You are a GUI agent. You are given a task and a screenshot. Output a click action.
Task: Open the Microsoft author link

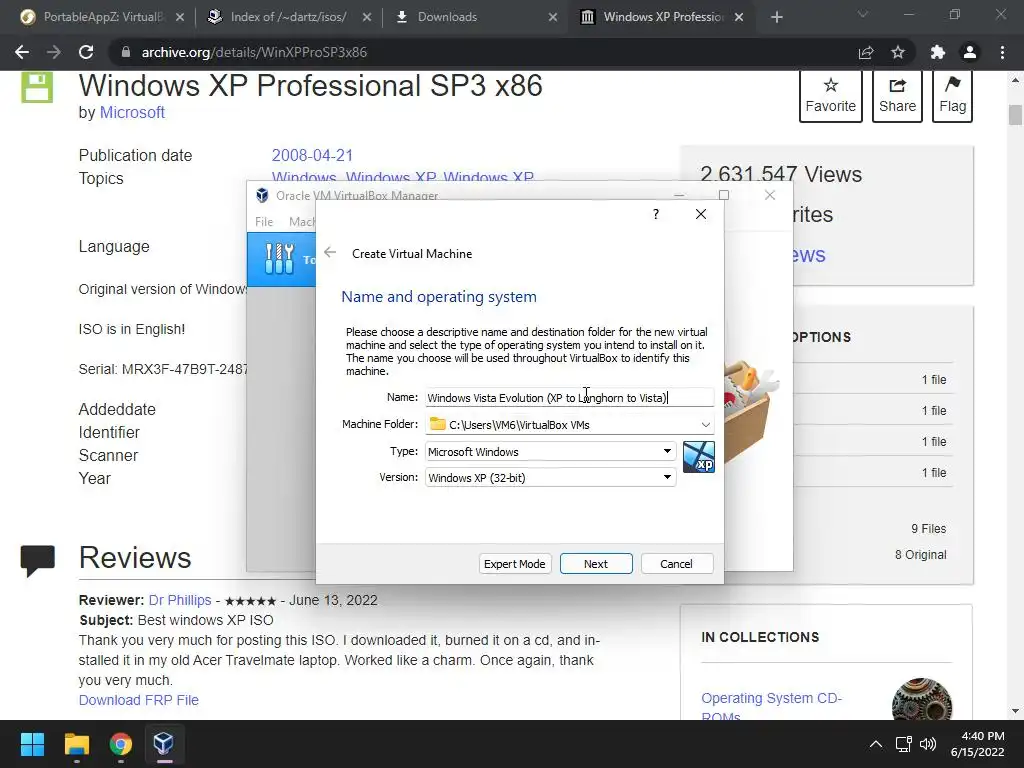(x=132, y=112)
